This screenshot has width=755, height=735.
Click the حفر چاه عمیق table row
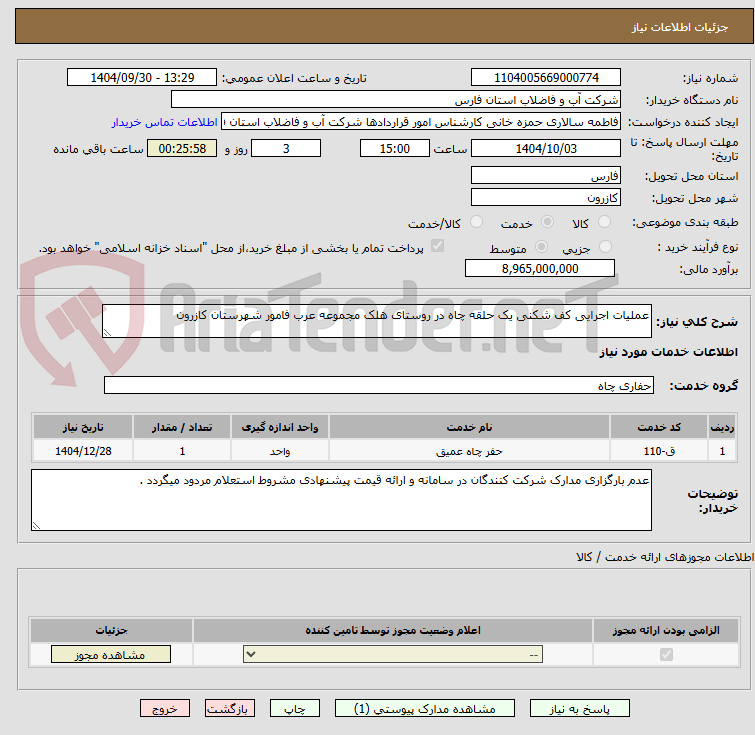click(x=385, y=451)
